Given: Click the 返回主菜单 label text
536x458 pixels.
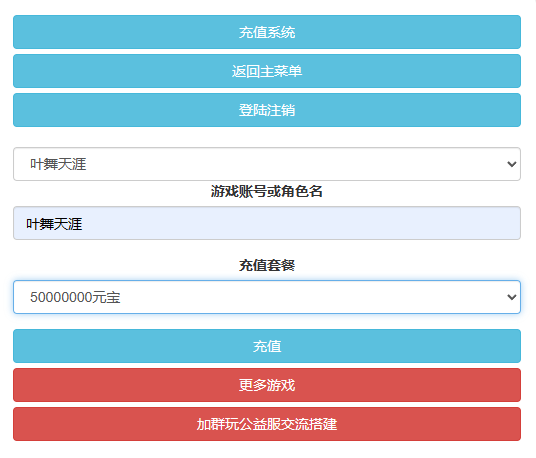Looking at the screenshot, I should (267, 71).
